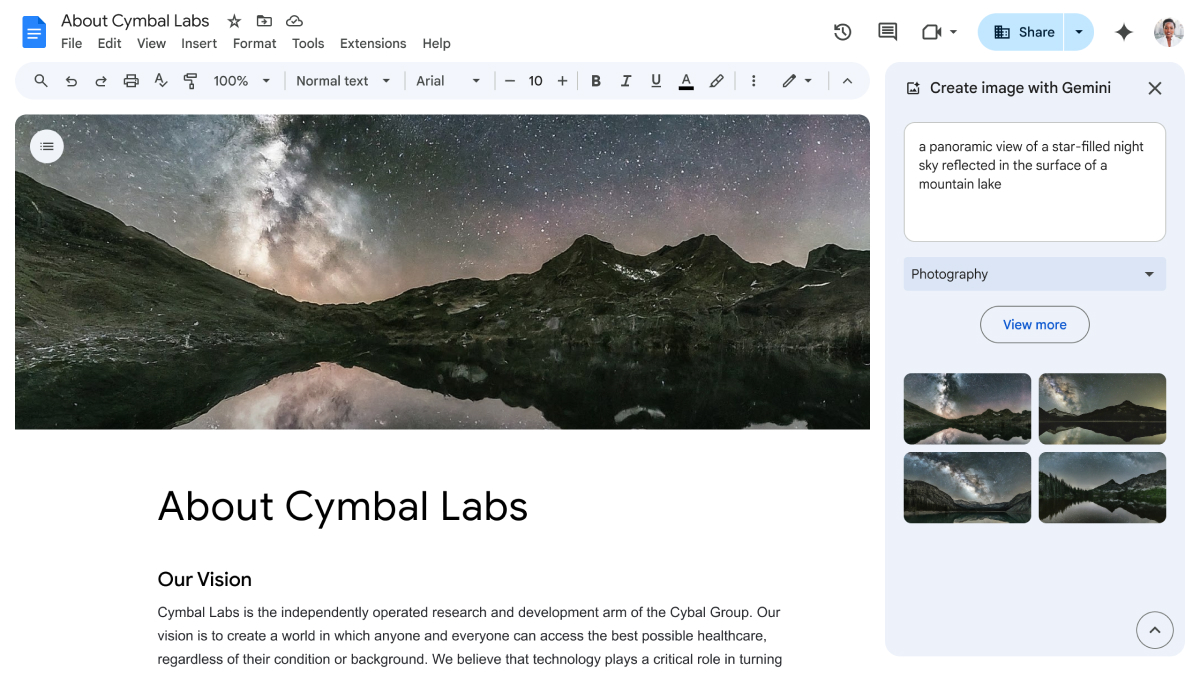Start a Meet video call
1200x675 pixels.
coord(932,31)
